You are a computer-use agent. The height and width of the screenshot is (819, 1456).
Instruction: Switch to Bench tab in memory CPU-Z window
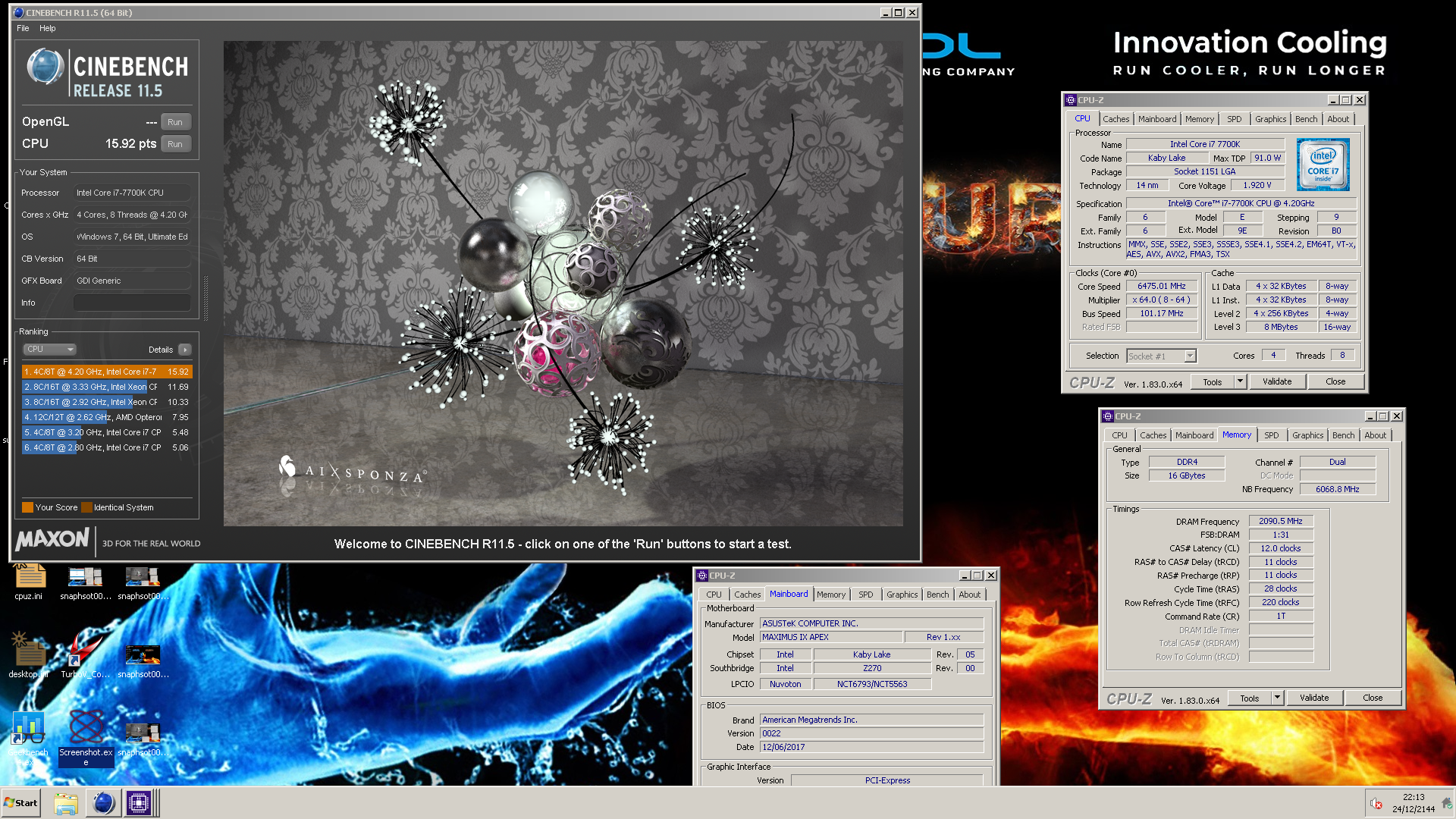pos(1343,435)
